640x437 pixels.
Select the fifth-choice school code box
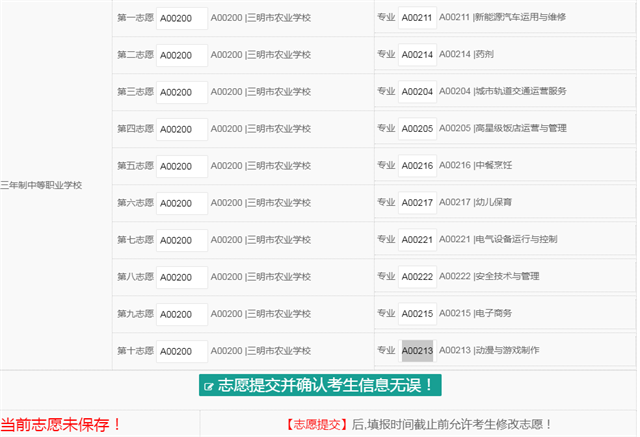tap(182, 166)
